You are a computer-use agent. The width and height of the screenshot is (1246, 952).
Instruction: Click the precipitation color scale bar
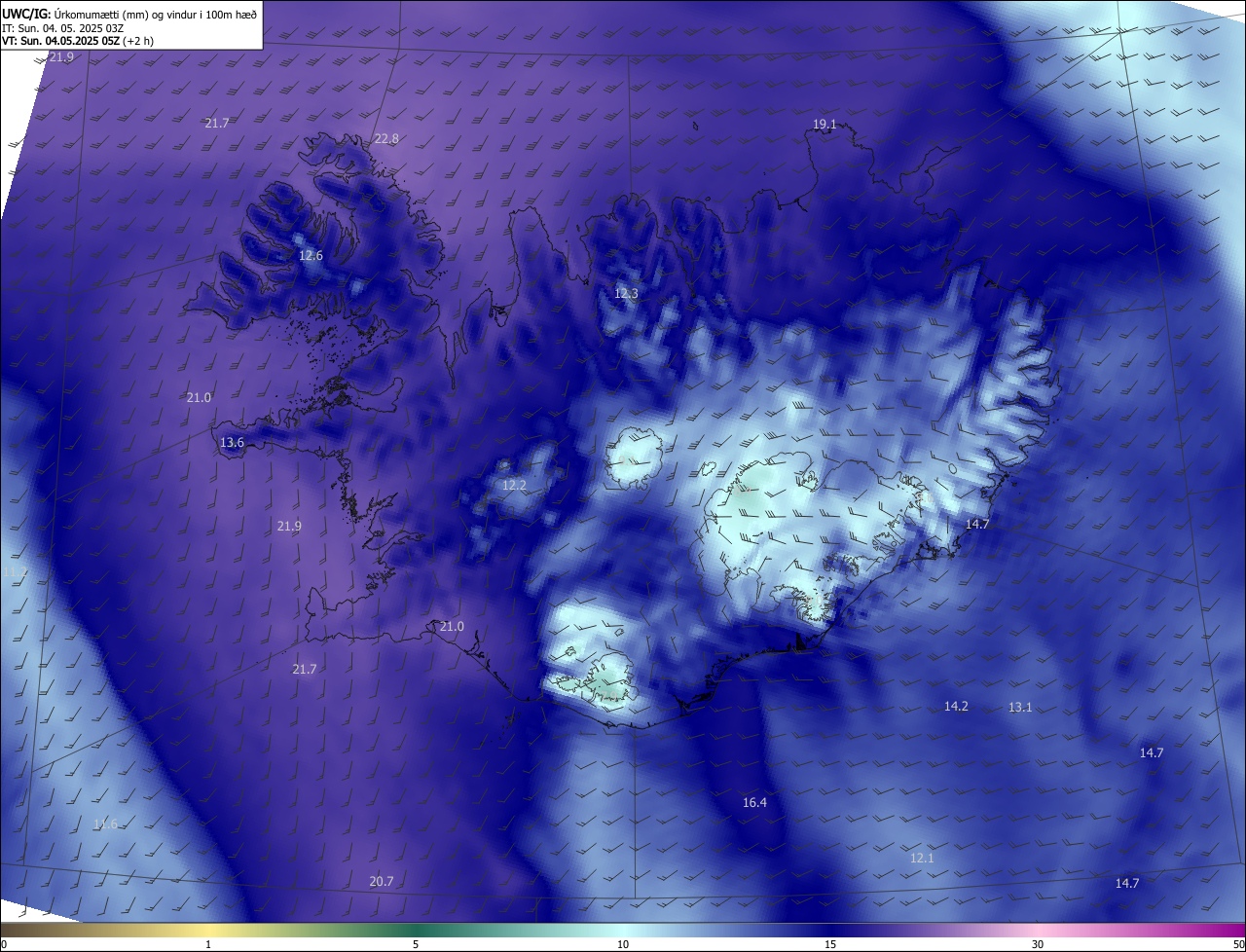623,930
